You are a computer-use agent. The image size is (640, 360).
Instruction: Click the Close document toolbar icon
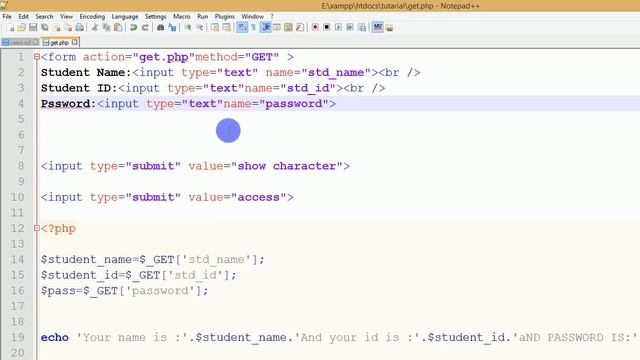click(57, 27)
